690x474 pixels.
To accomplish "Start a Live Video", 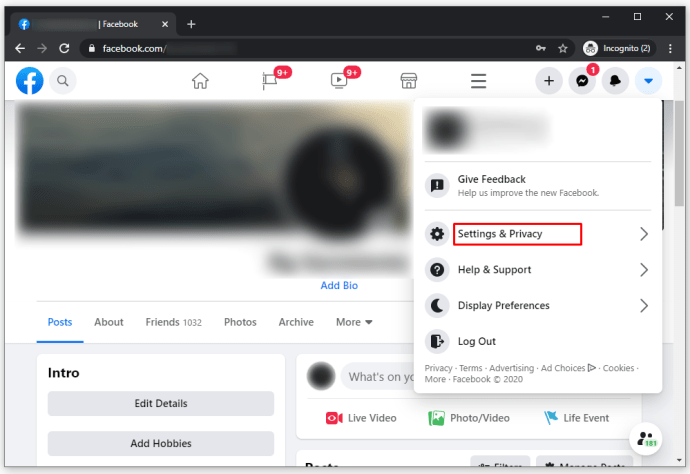I will point(361,418).
